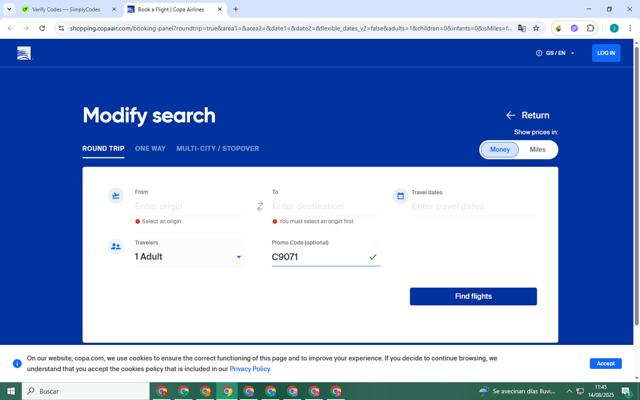640x400 pixels.
Task: Open the Extensions puzzle icon
Action: pyautogui.click(x=590, y=28)
